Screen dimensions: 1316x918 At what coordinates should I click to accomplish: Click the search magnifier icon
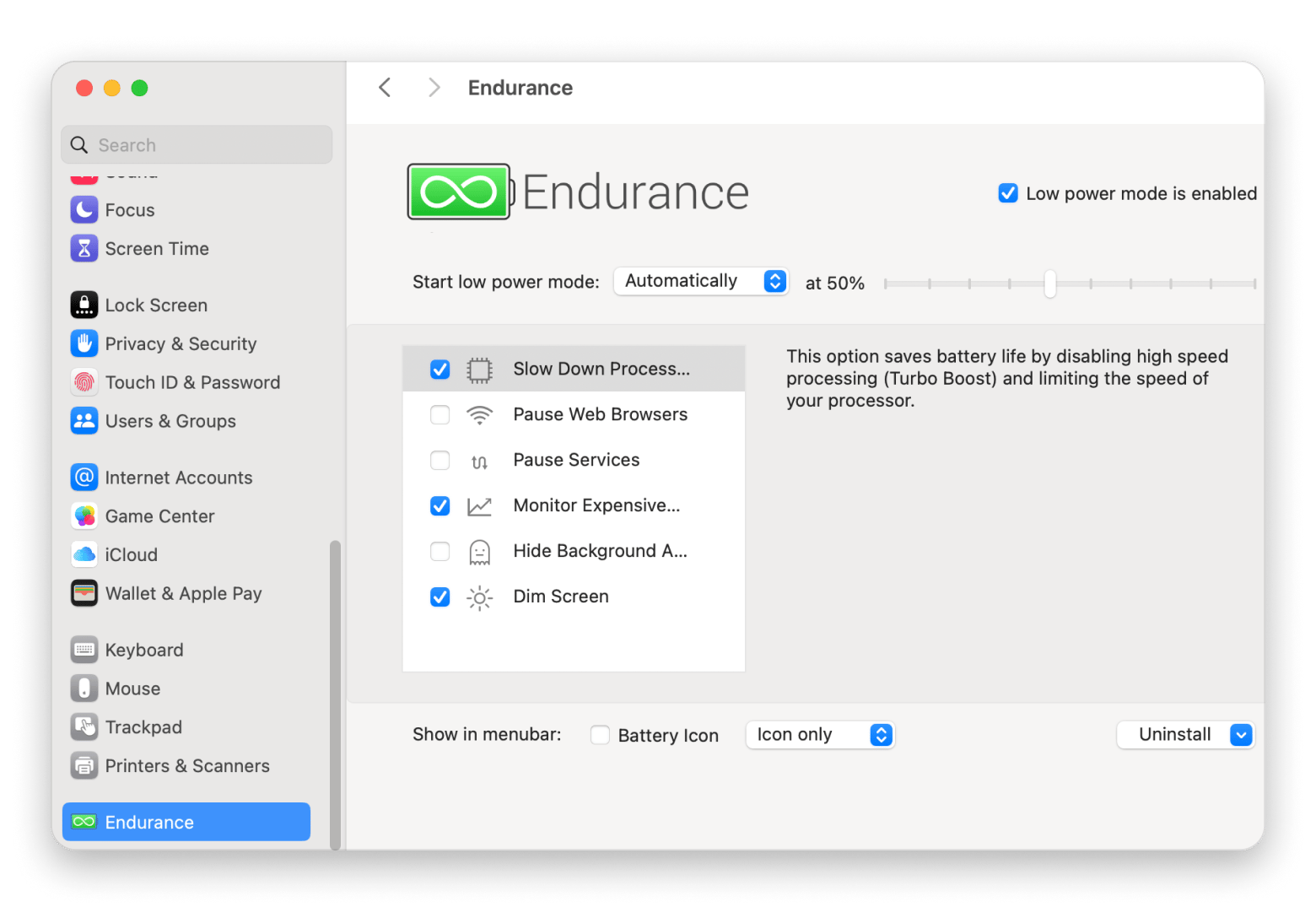(x=79, y=145)
